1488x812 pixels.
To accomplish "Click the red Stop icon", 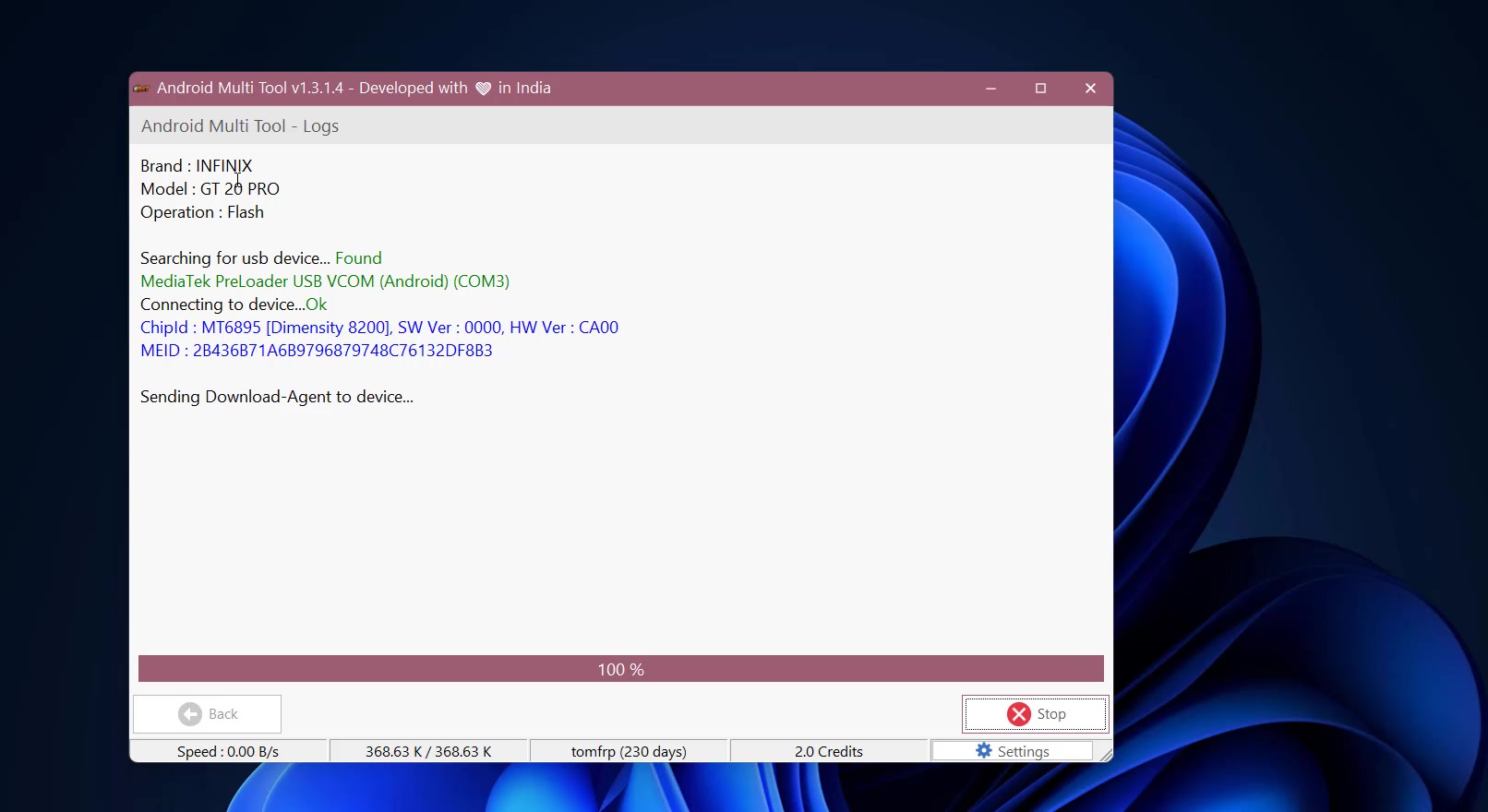I will tap(1019, 714).
